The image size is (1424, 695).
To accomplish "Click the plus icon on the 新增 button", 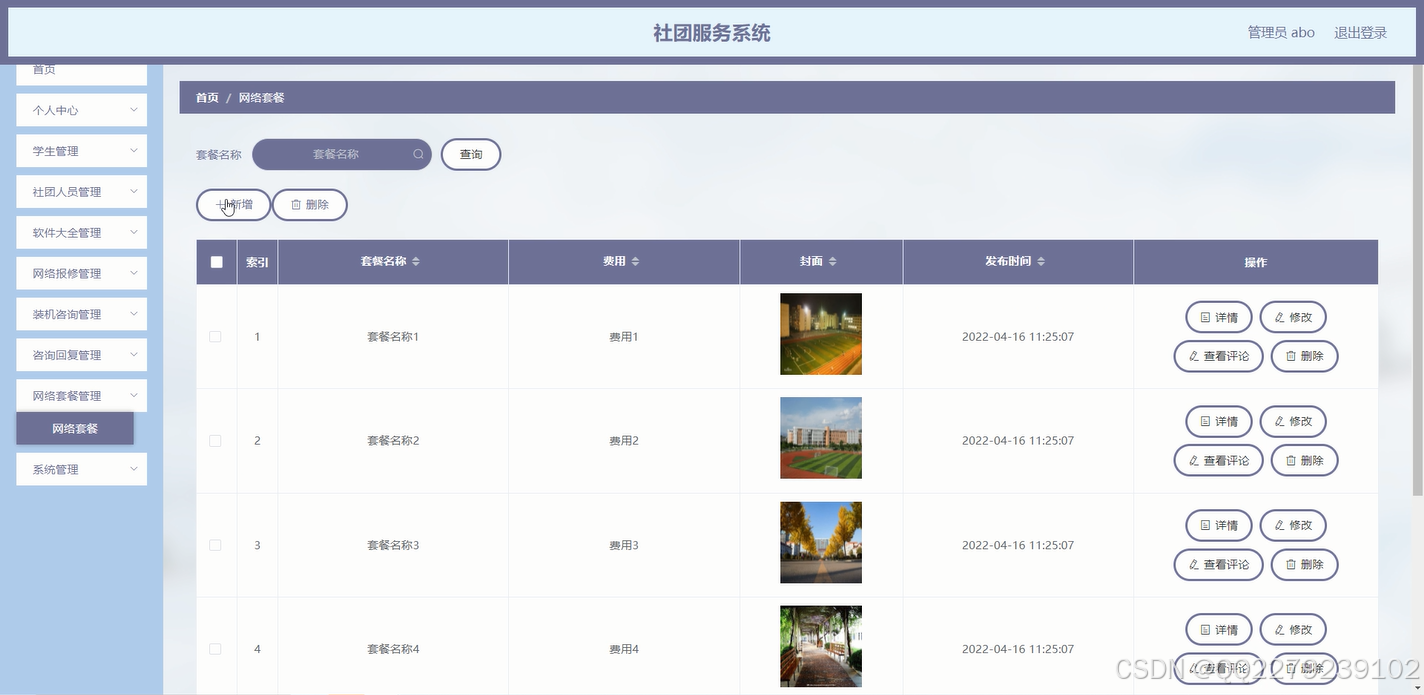I will [221, 204].
